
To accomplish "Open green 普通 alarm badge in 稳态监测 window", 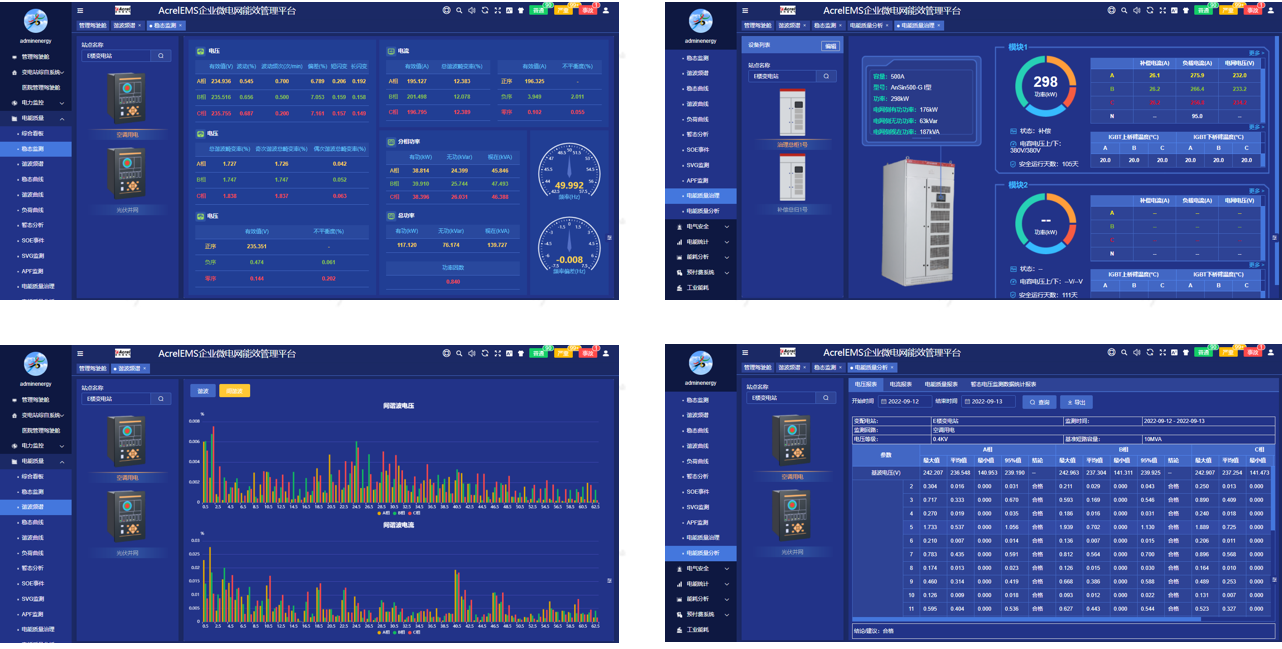I will pyautogui.click(x=539, y=10).
